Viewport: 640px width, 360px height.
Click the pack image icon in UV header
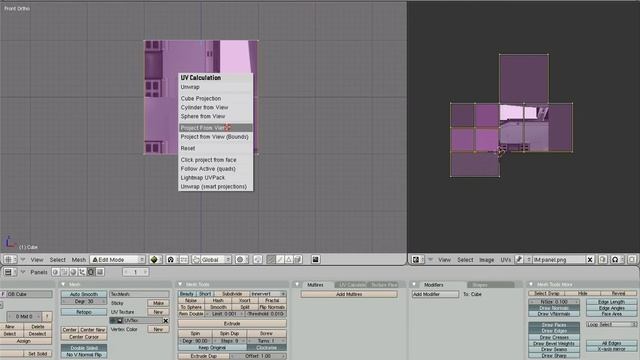pos(603,260)
